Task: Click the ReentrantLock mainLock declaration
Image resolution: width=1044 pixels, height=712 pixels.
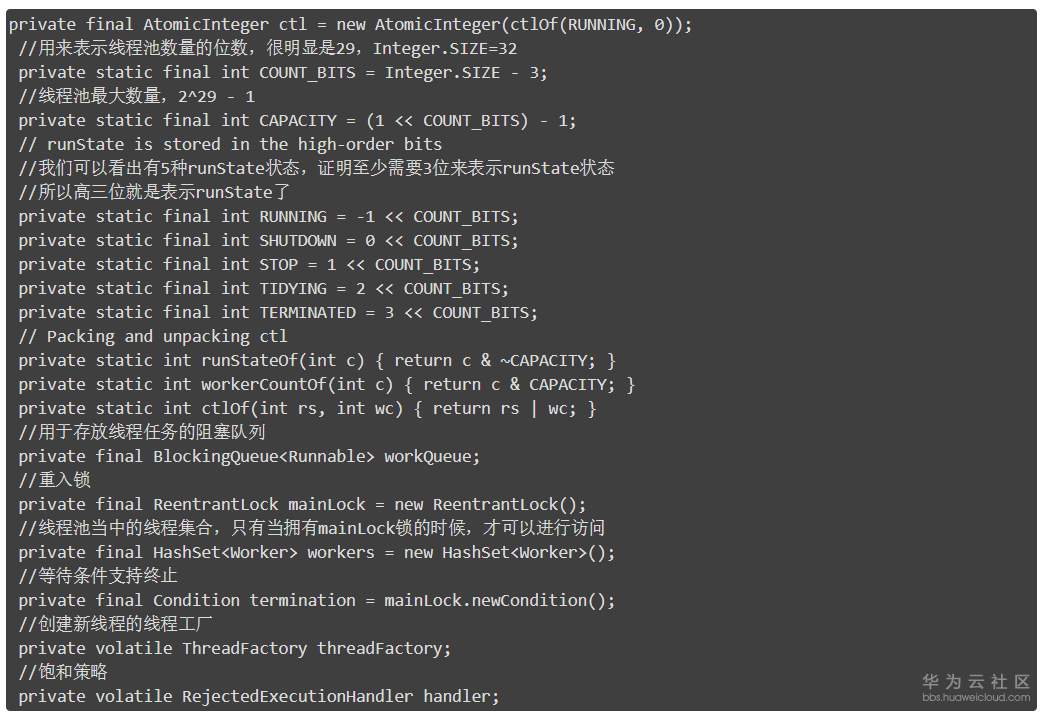Action: coord(301,504)
